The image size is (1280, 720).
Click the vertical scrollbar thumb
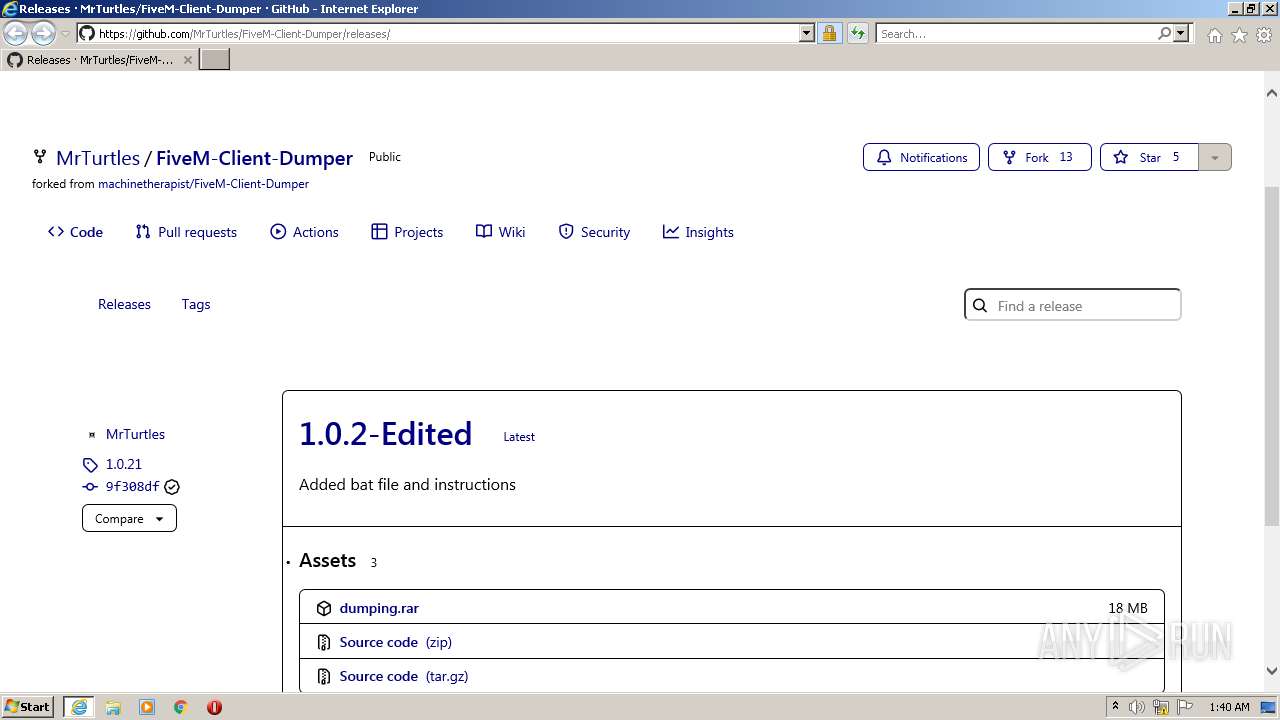1272,356
